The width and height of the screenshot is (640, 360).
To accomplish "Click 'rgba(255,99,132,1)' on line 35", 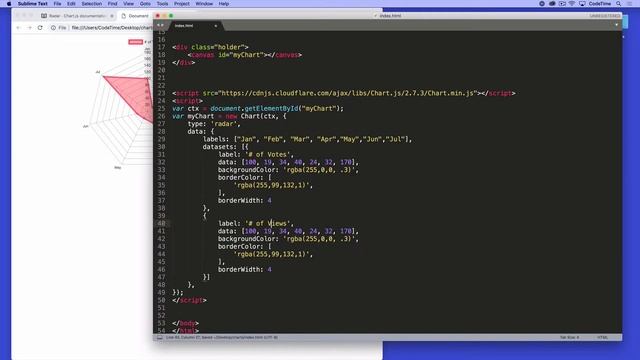I will (272, 185).
